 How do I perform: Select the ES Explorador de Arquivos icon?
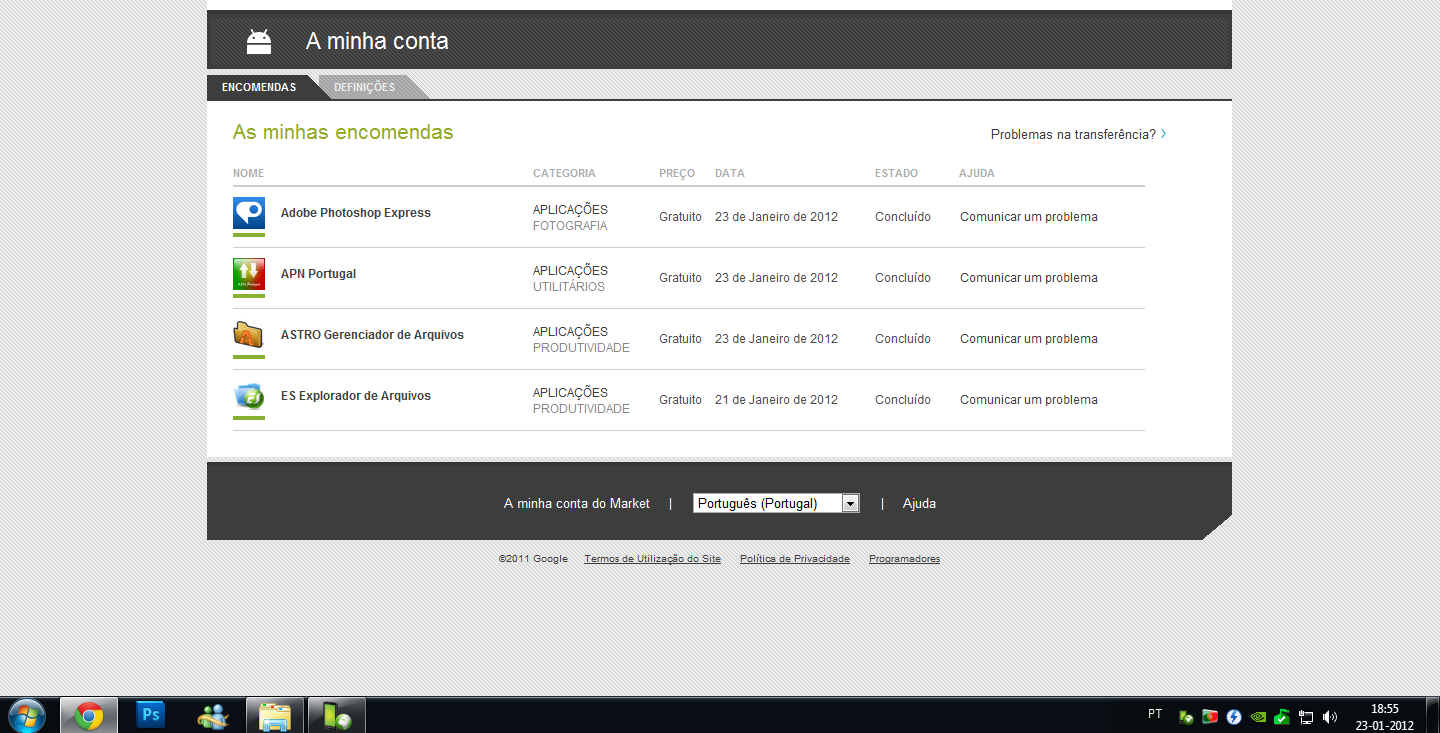248,396
